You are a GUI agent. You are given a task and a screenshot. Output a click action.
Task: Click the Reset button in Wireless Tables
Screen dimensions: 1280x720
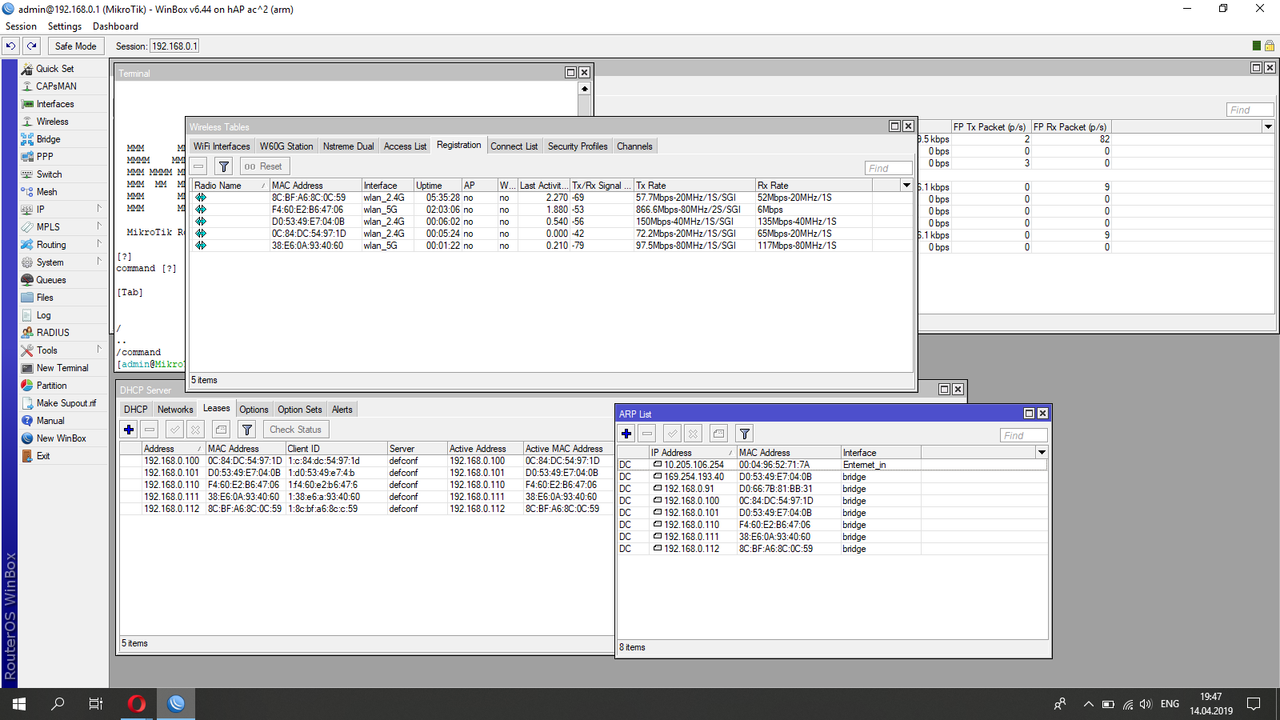(x=263, y=166)
